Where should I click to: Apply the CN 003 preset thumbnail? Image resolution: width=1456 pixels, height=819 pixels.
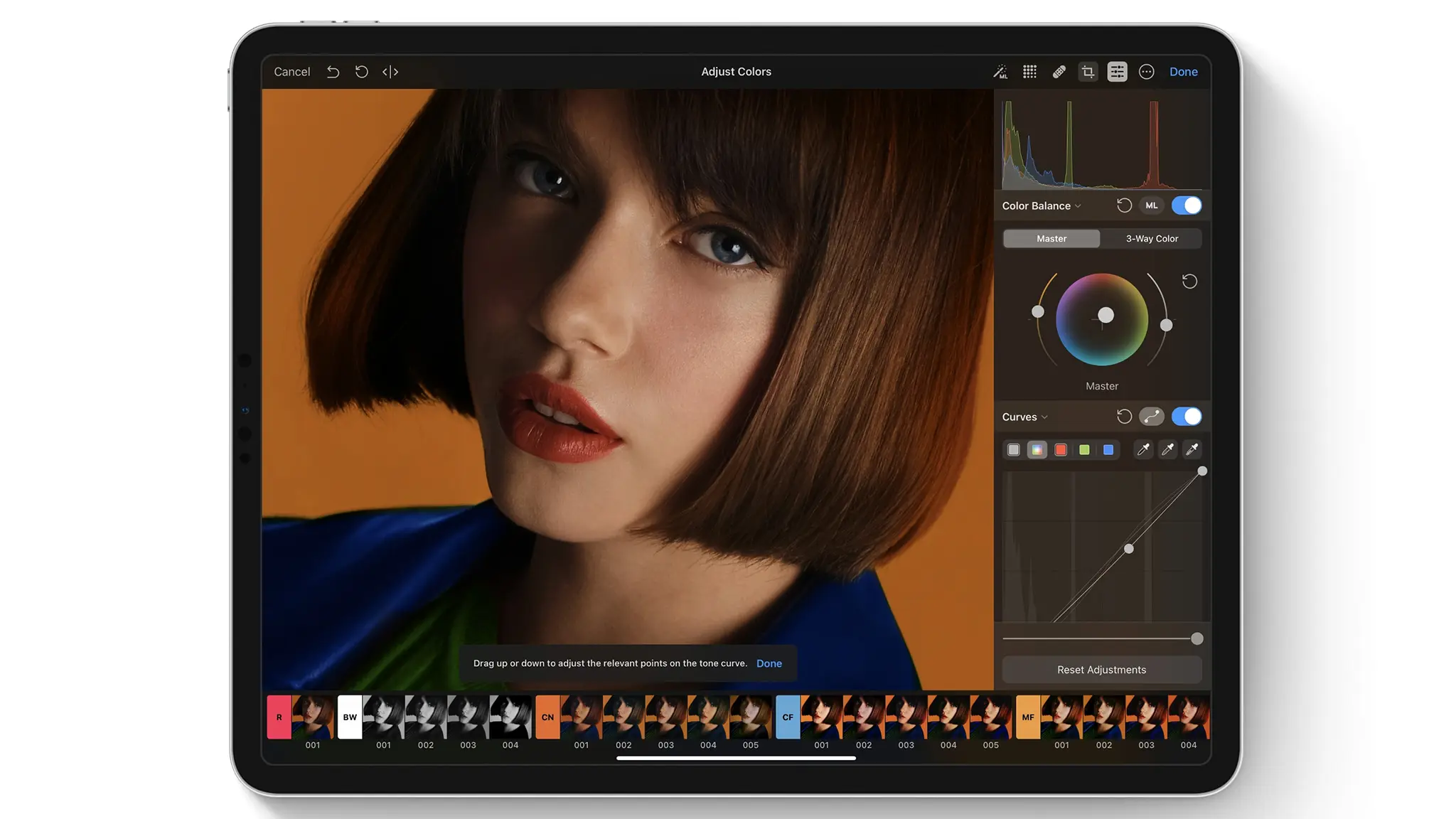666,717
